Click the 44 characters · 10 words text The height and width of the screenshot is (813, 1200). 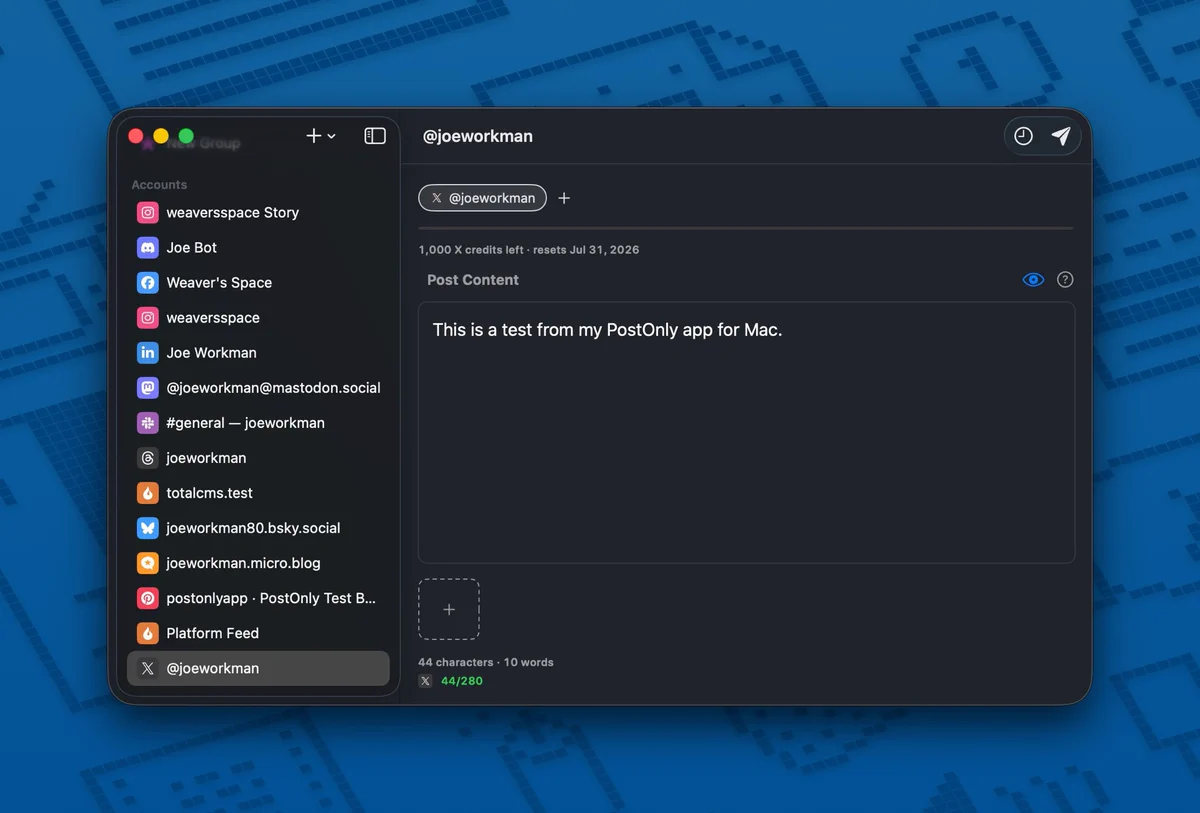(486, 662)
